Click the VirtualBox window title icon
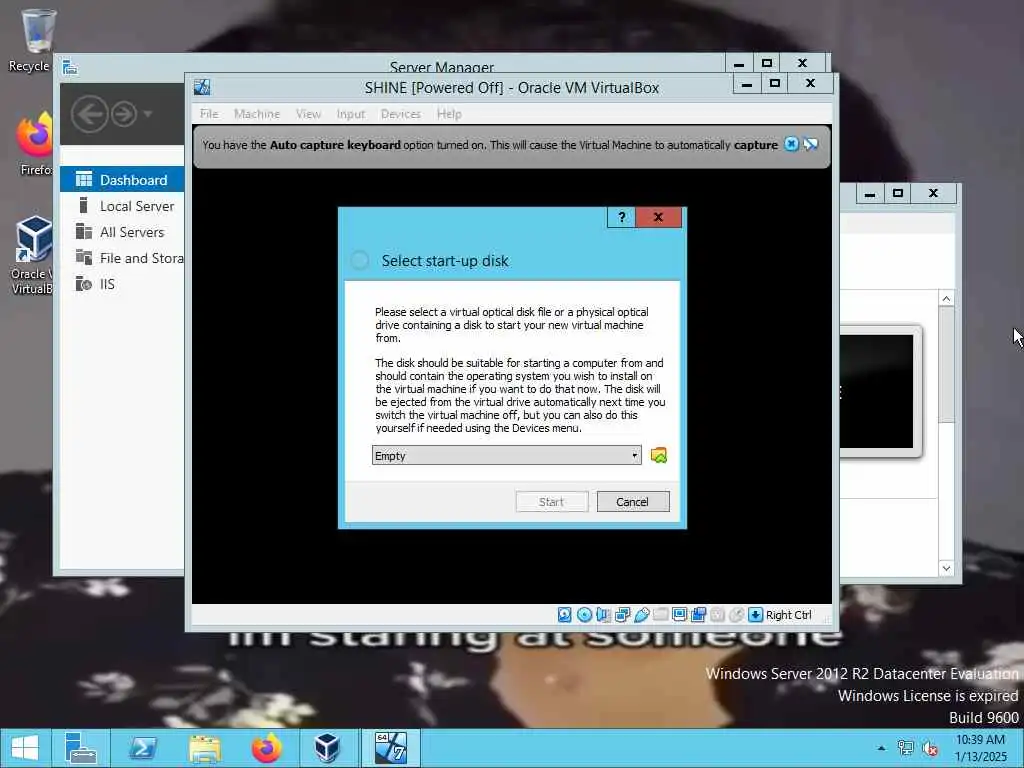 (x=202, y=87)
